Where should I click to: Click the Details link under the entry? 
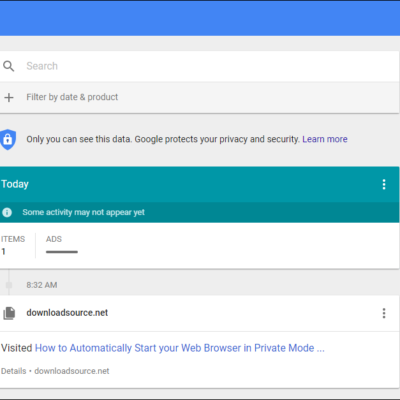pyautogui.click(x=13, y=371)
